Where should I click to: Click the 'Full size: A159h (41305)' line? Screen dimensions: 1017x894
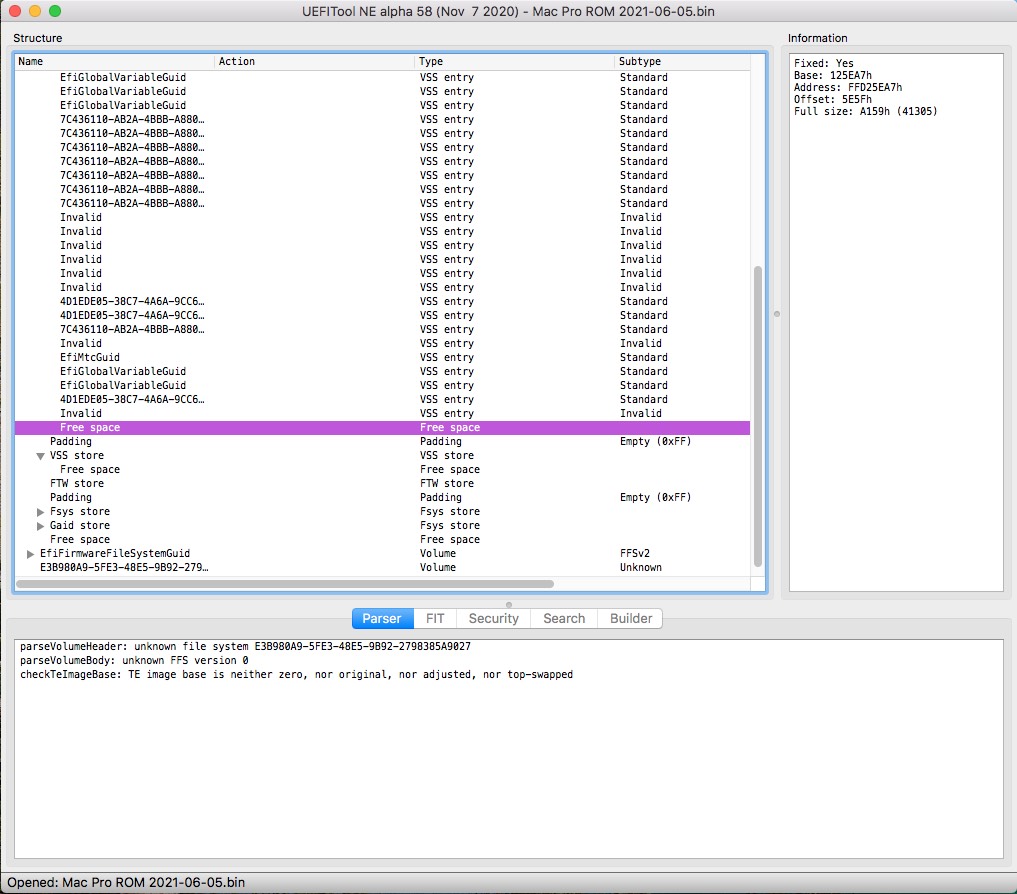(866, 112)
